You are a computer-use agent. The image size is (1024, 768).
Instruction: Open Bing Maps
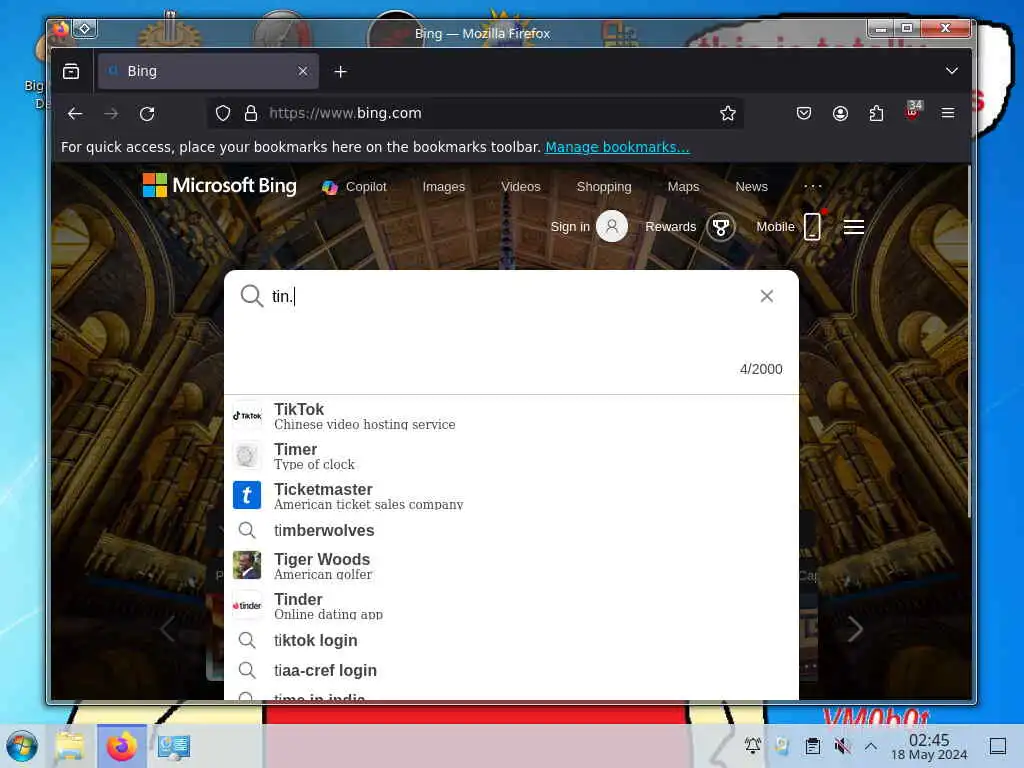tap(683, 187)
